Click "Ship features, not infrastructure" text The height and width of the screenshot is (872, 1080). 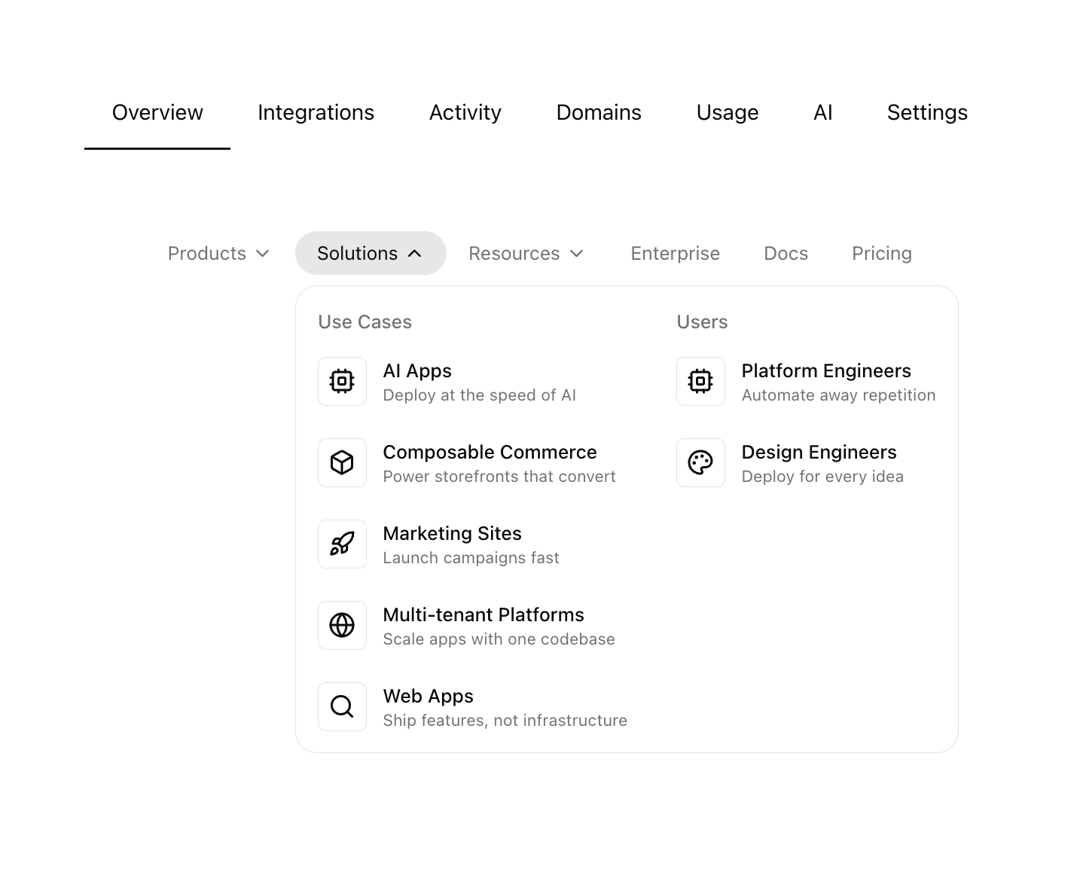coord(505,720)
